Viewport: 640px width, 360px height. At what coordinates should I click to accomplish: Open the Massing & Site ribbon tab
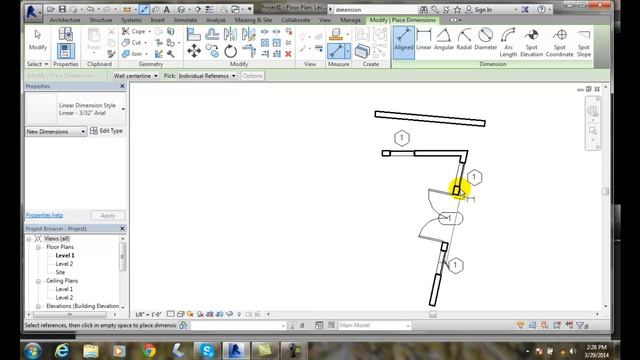coord(253,20)
